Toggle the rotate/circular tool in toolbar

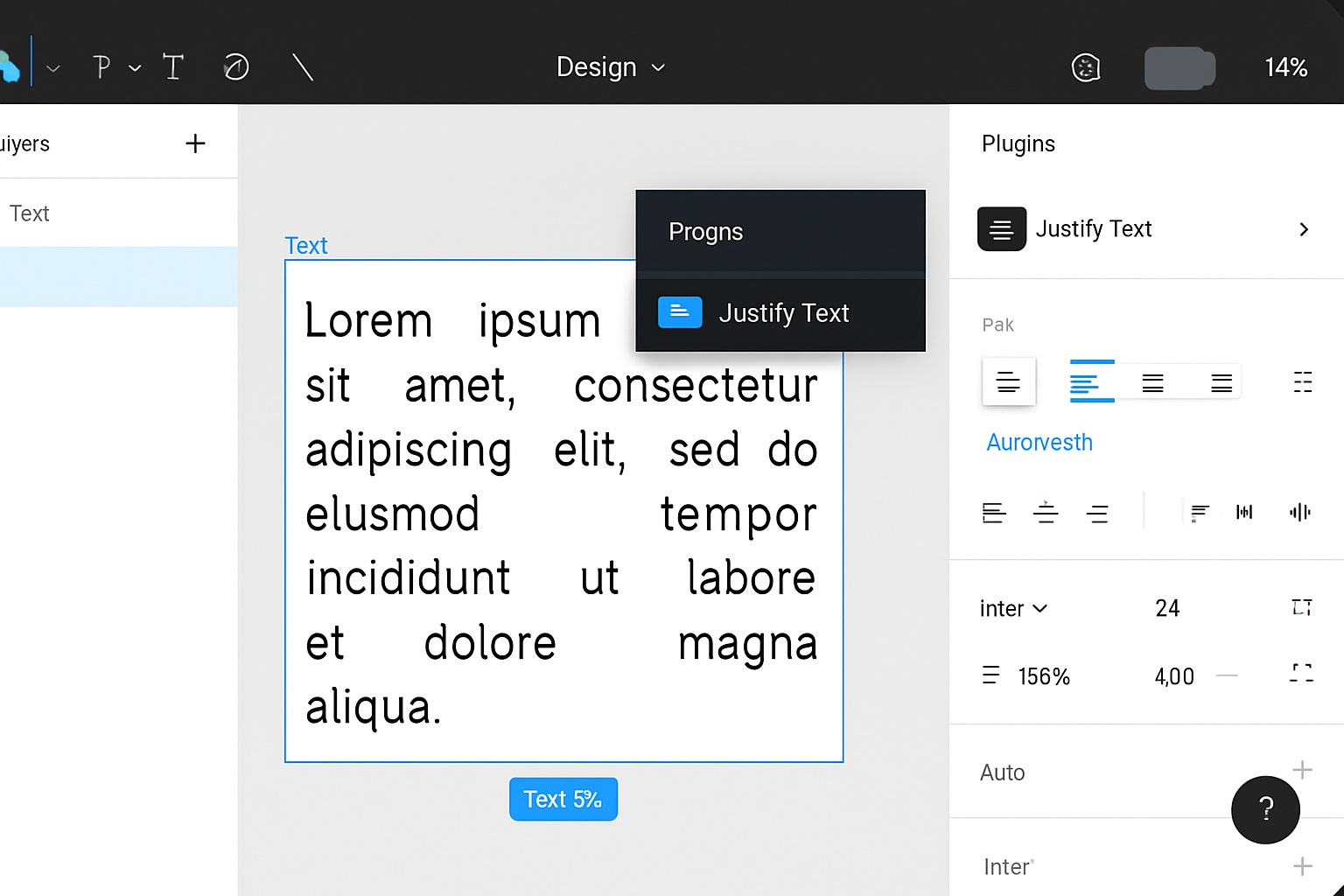235,66
